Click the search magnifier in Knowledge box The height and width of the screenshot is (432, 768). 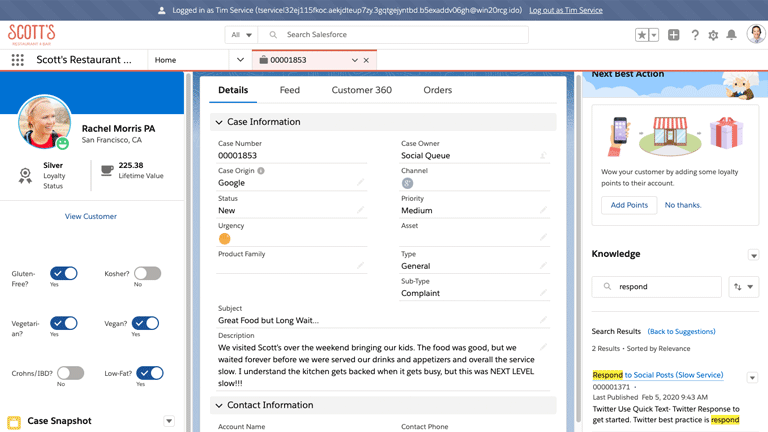pos(607,287)
